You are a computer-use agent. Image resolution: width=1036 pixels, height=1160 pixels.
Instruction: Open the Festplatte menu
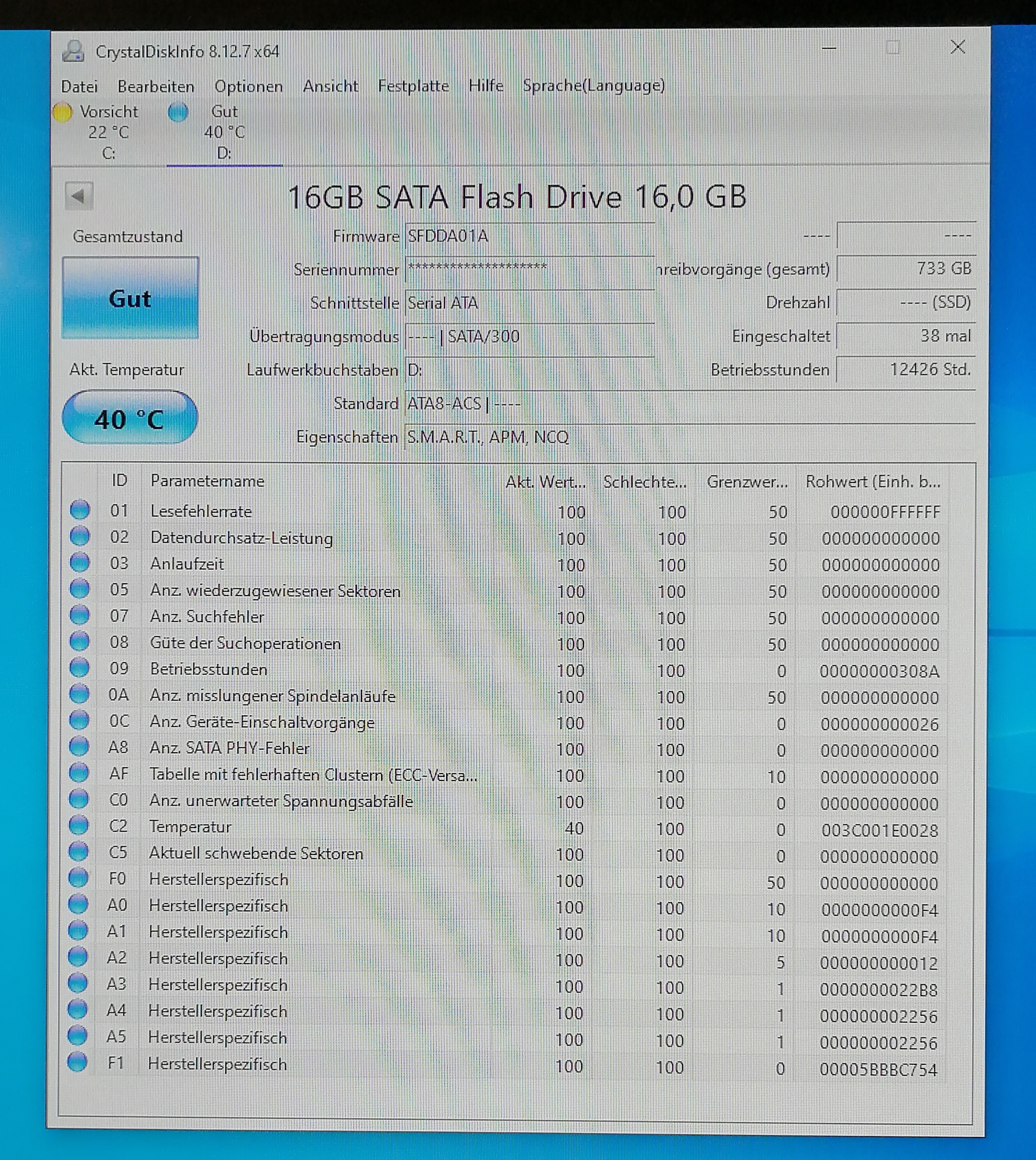click(413, 86)
